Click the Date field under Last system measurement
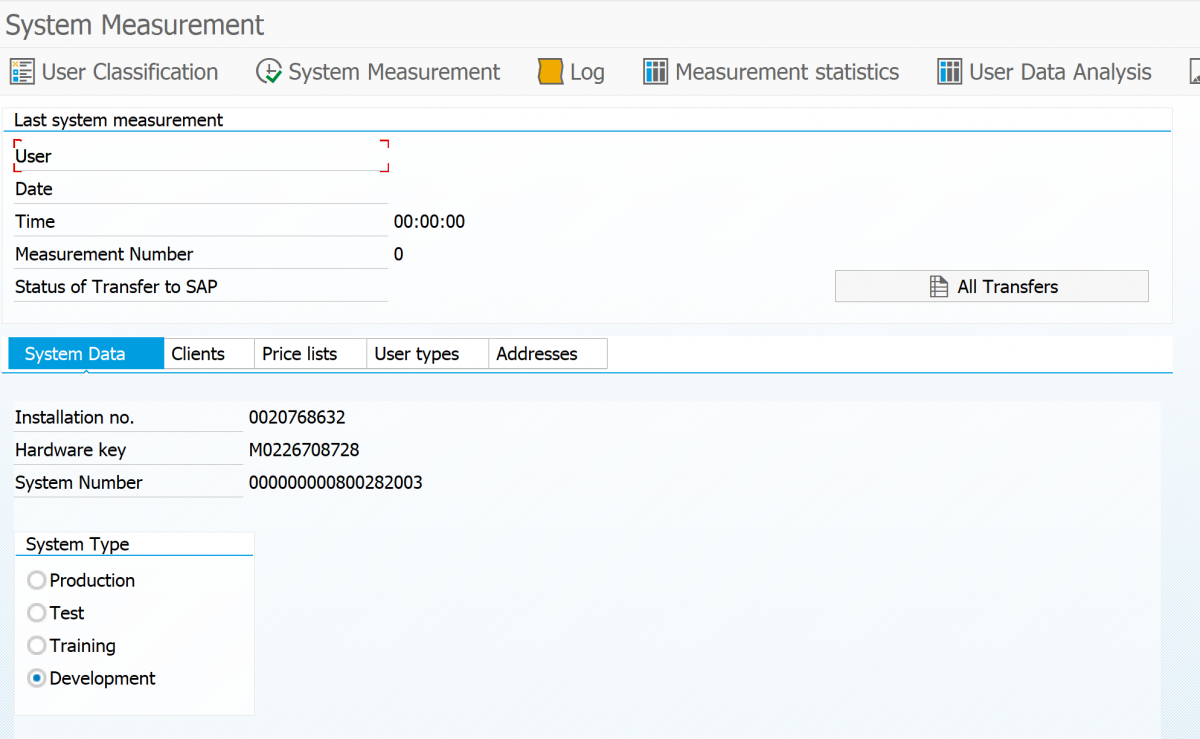The image size is (1200, 739). pyautogui.click(x=200, y=188)
